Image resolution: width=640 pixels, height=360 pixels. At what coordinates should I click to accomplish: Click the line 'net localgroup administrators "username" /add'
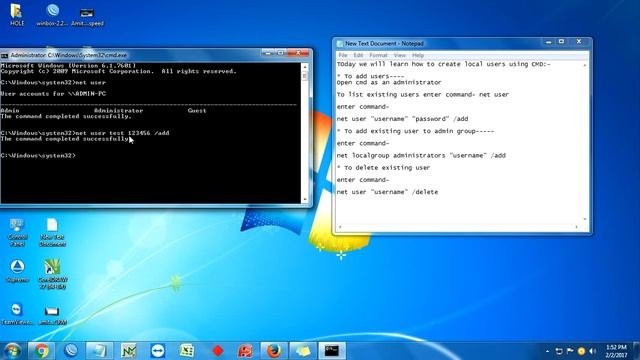(421, 156)
